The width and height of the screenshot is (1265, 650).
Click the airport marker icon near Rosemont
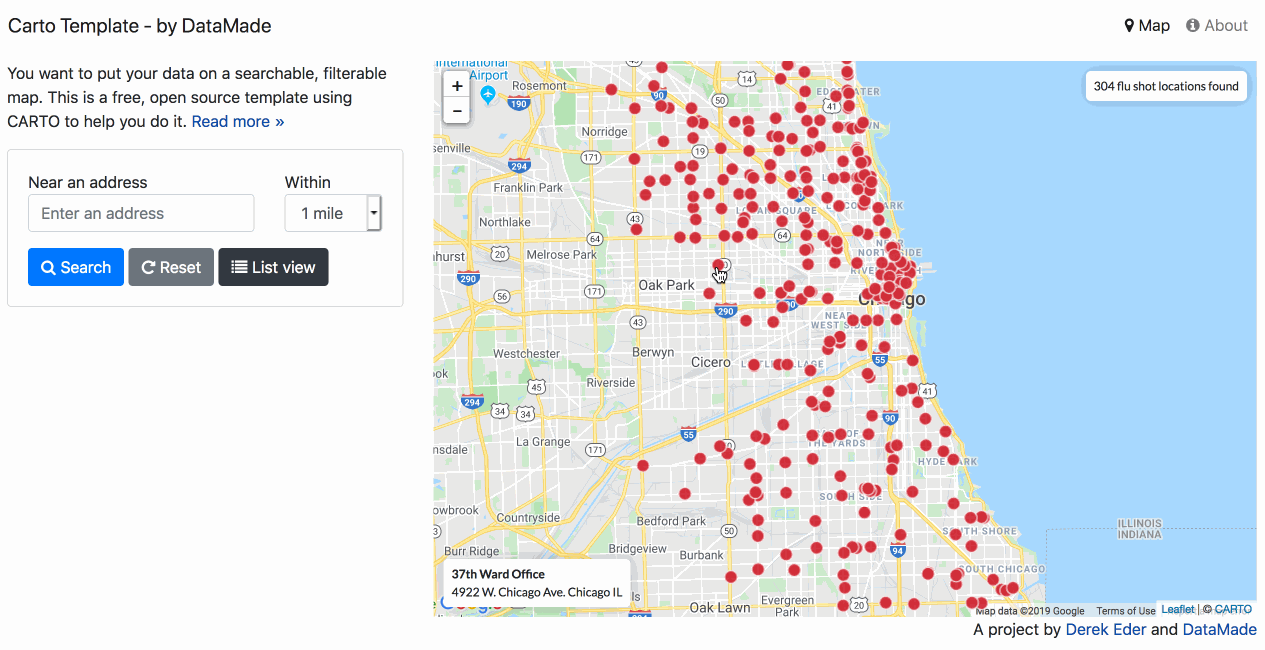(488, 94)
